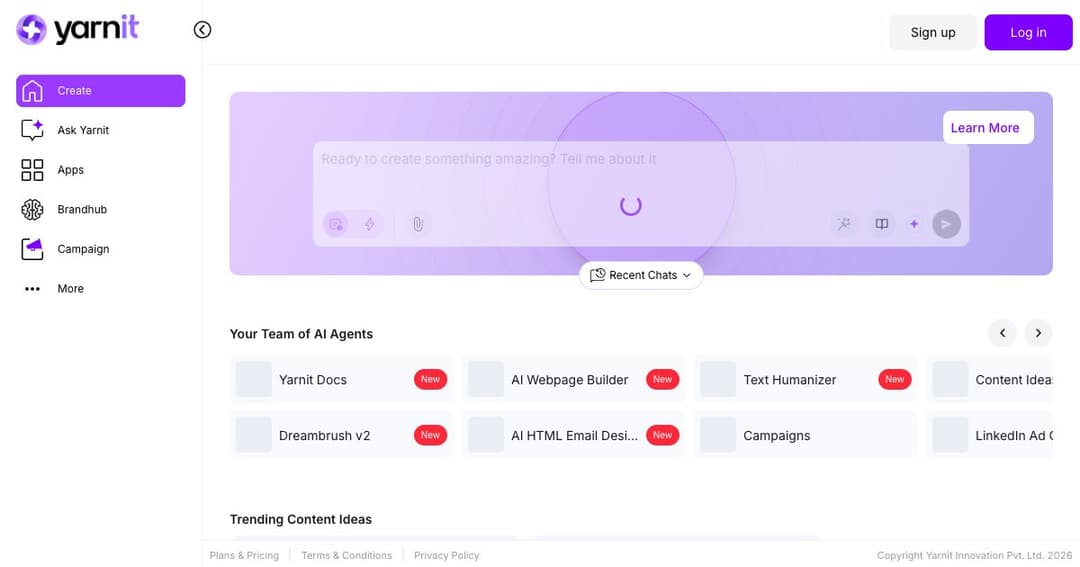
Task: Click Your Team of AI Agents heading
Action: coord(301,334)
